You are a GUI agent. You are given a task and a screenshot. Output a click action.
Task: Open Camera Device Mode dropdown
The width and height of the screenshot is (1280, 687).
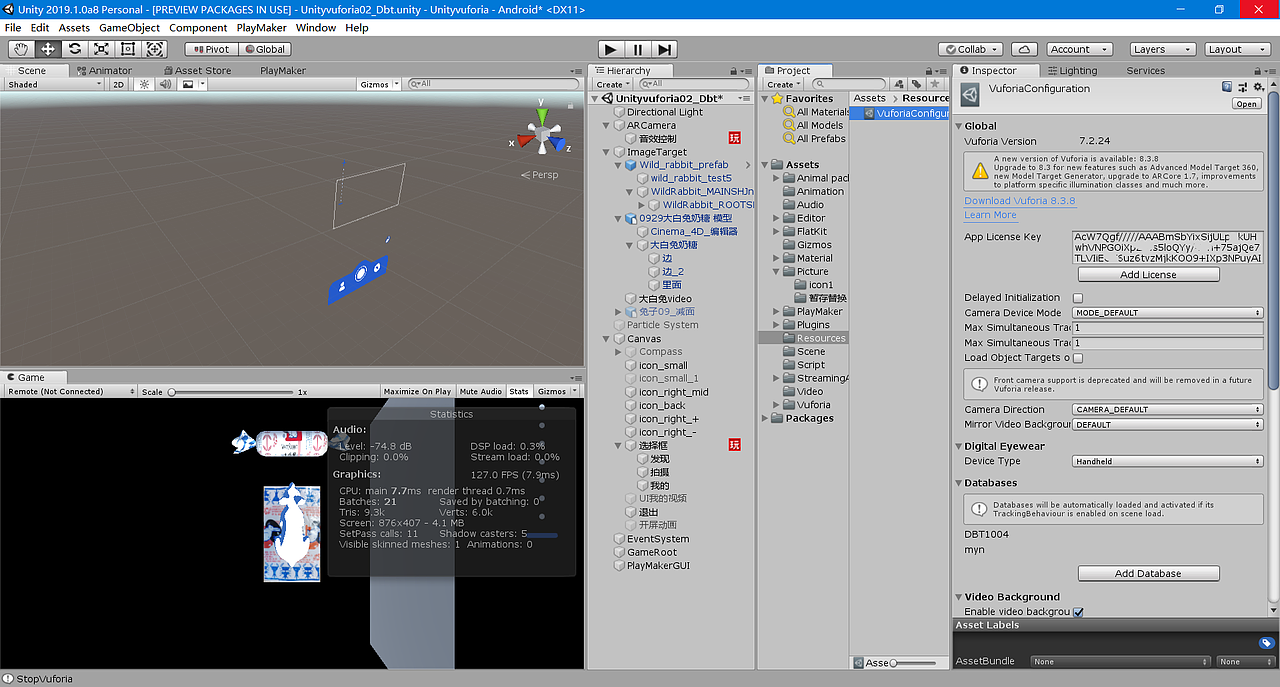(x=1168, y=313)
